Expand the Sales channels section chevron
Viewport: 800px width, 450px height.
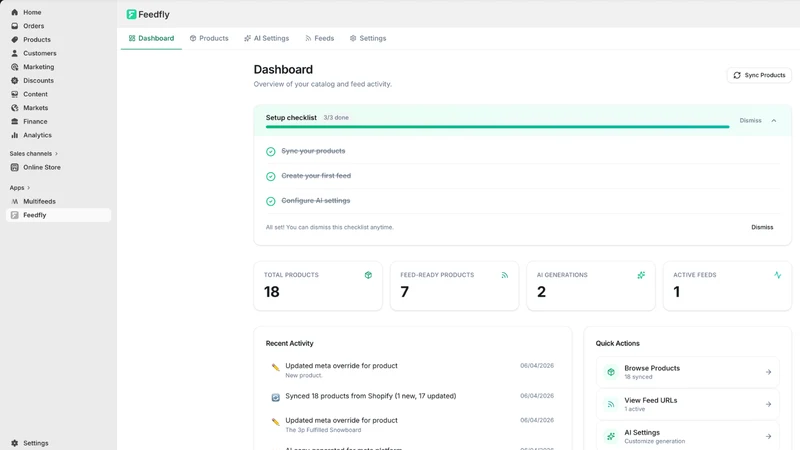tap(57, 154)
